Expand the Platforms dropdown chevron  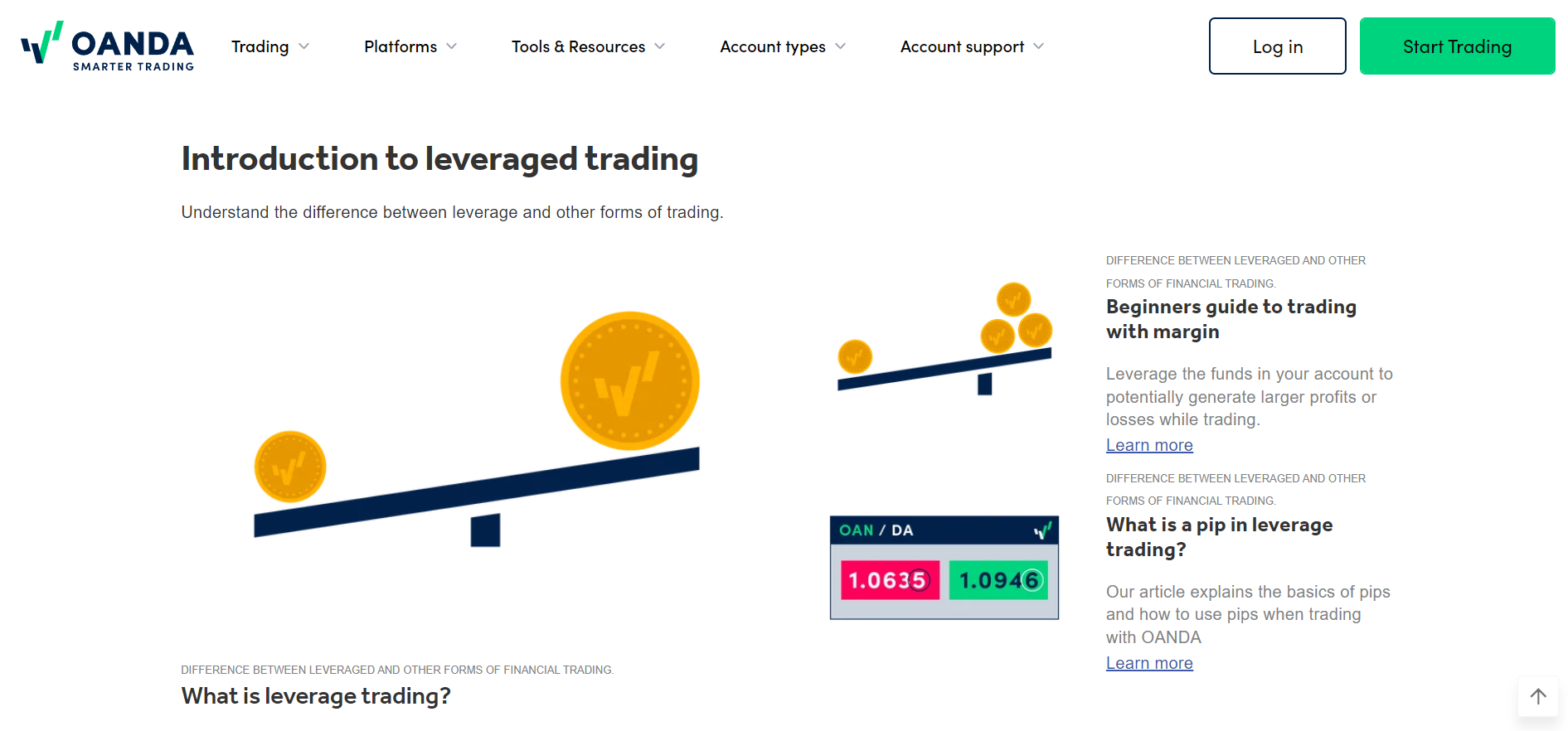[452, 46]
